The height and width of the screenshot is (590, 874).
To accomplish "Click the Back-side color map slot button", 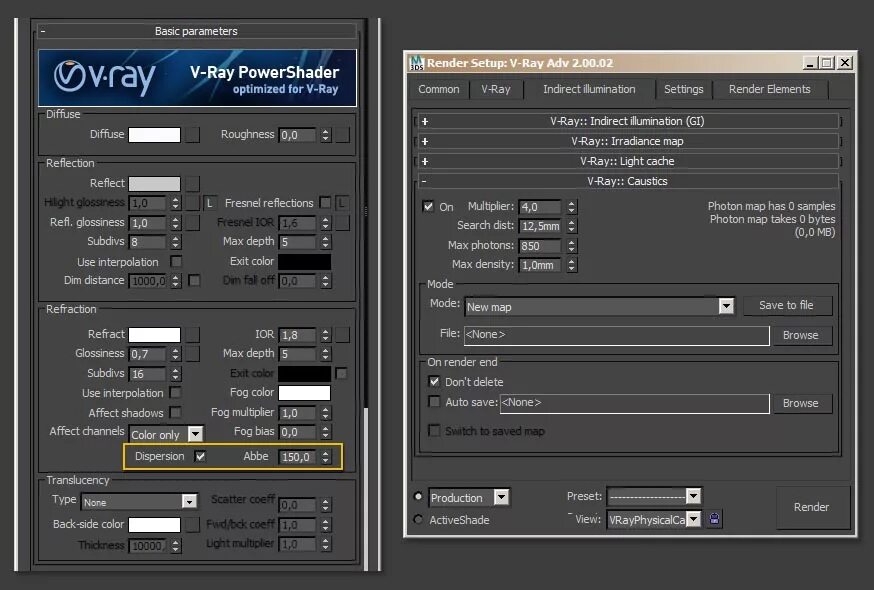I will pos(193,525).
